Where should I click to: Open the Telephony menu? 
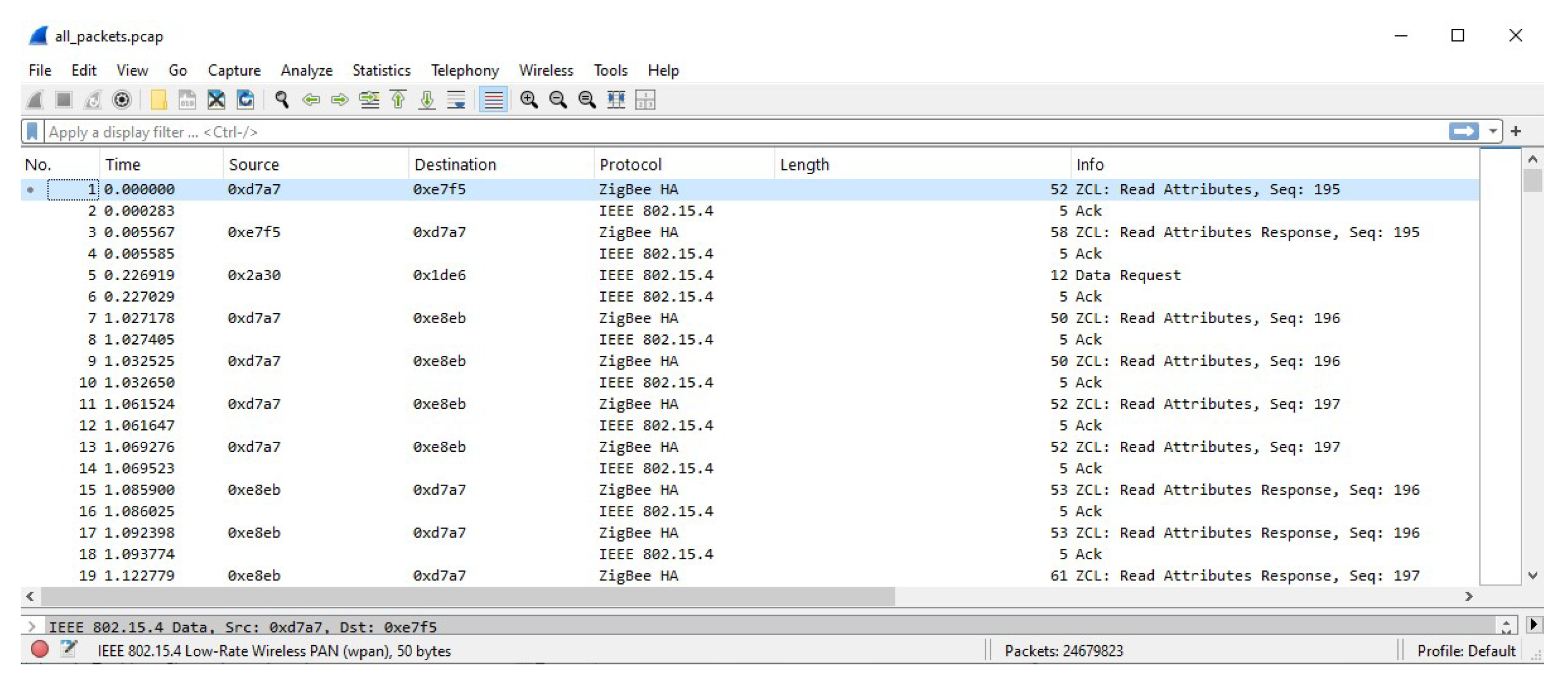pyautogui.click(x=465, y=71)
